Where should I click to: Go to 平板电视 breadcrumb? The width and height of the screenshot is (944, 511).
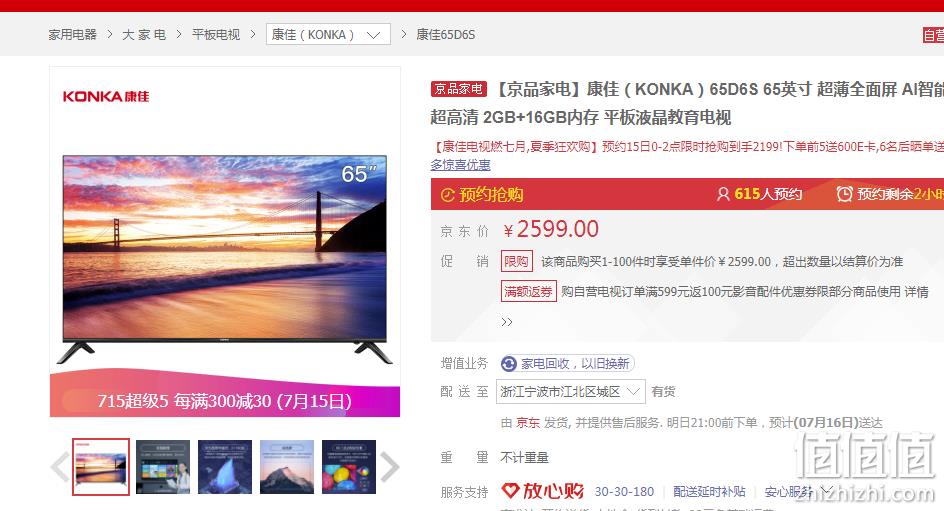coord(216,35)
